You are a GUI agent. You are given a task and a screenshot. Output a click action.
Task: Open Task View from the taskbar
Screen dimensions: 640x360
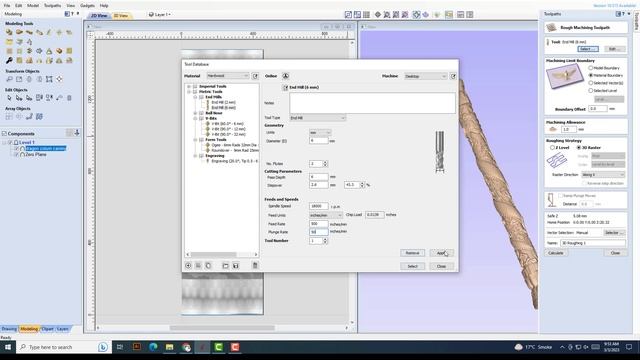pos(120,347)
